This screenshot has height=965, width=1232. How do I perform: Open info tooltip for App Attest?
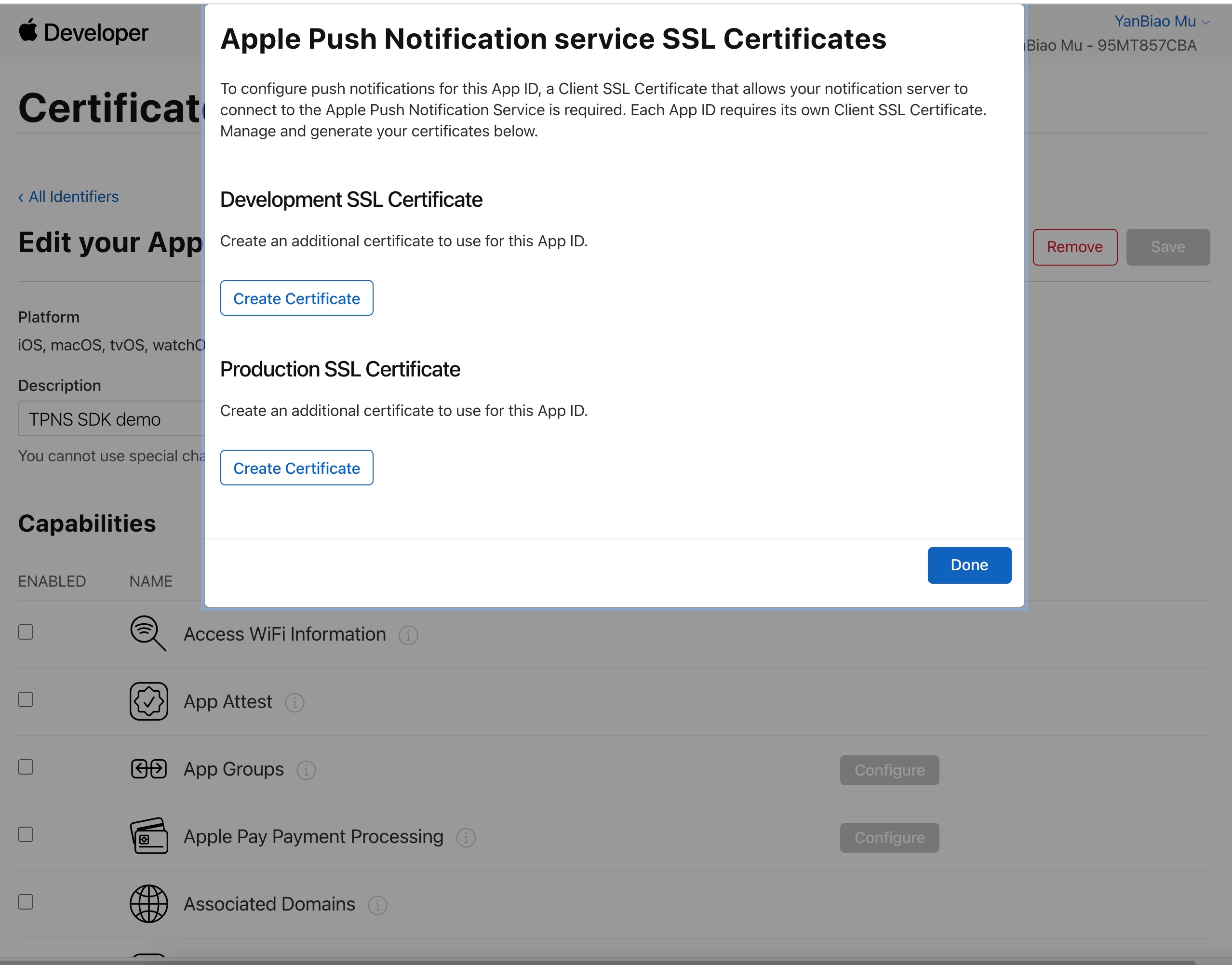tap(295, 703)
